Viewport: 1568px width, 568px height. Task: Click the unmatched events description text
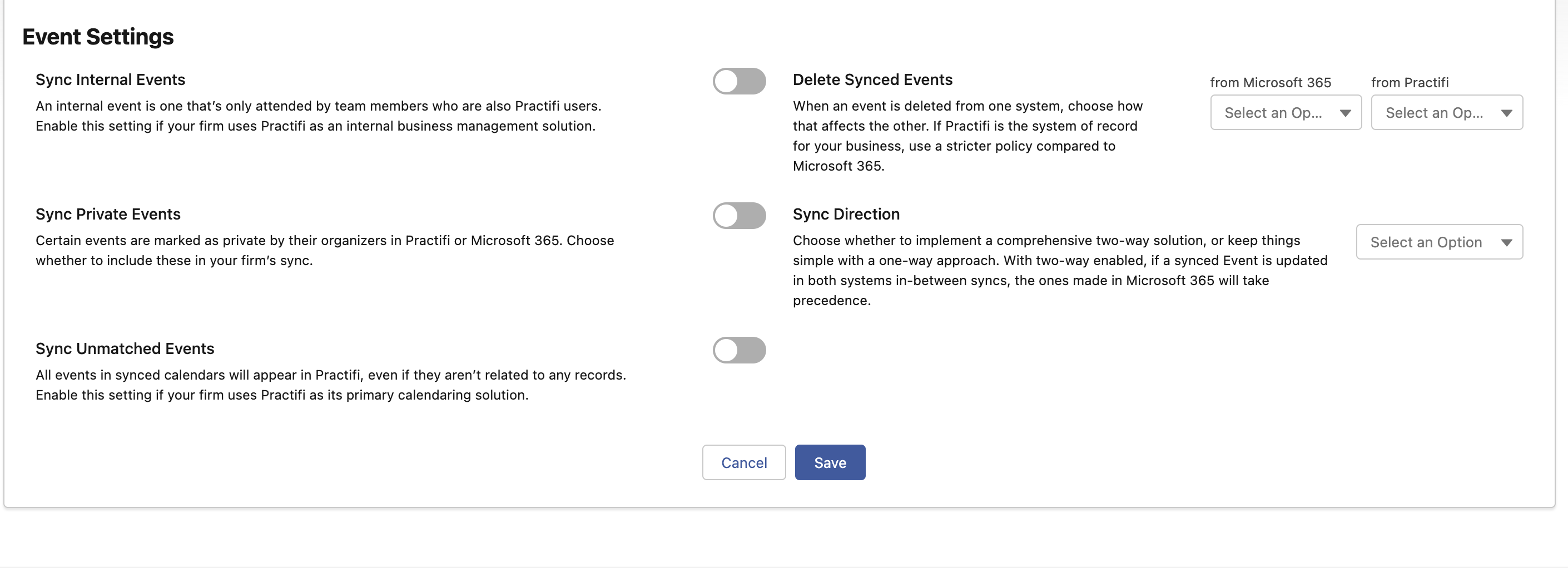tap(330, 385)
